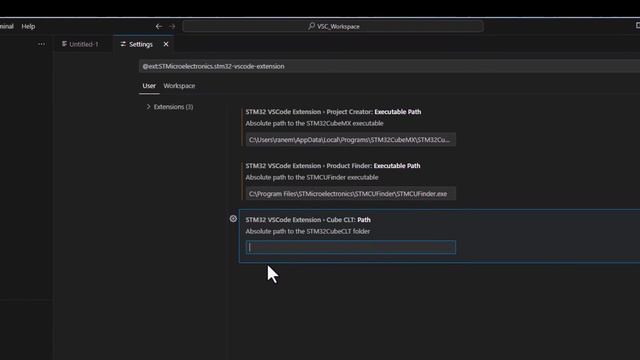Viewport: 640px width, 360px height.
Task: Click the Cube CLT: Path setting title
Action: click(308, 220)
